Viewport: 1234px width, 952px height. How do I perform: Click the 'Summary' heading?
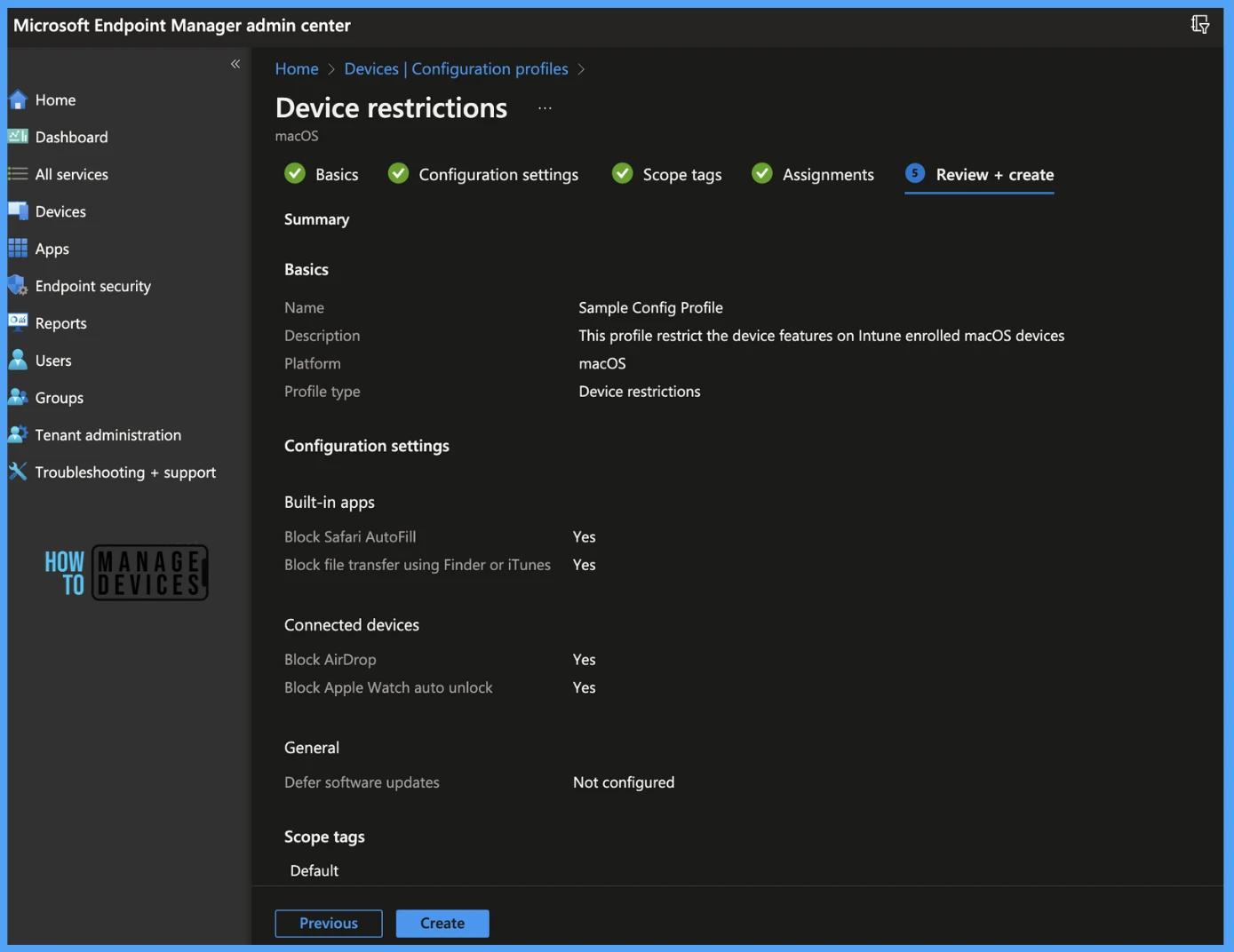pyautogui.click(x=316, y=220)
